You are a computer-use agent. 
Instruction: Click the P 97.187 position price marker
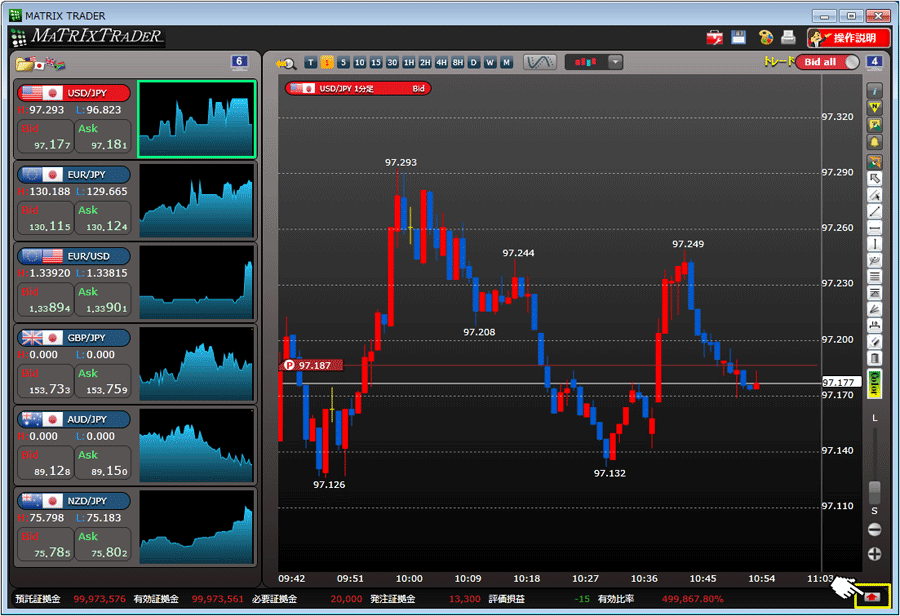(312, 365)
